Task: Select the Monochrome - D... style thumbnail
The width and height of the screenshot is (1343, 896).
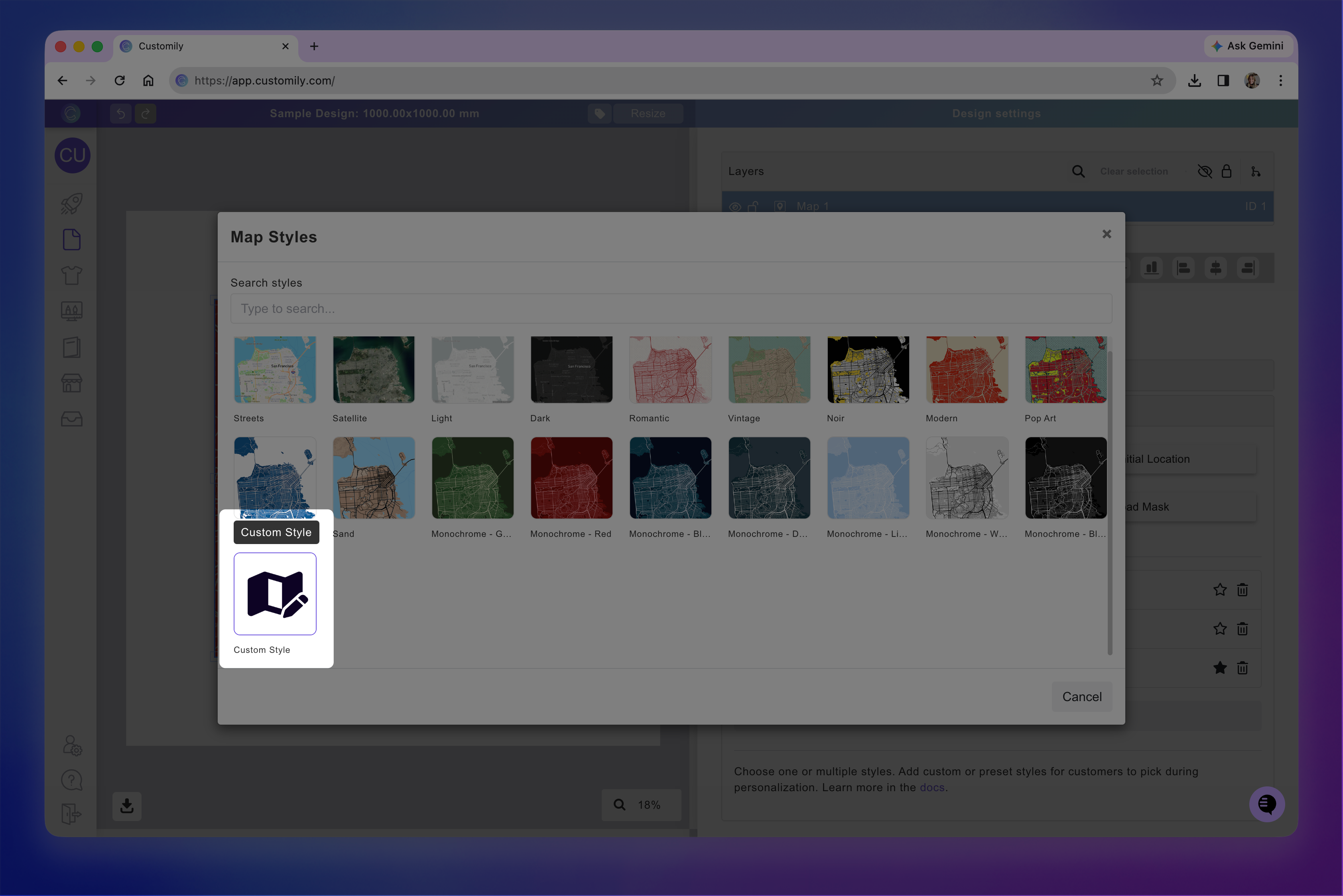Action: click(770, 478)
